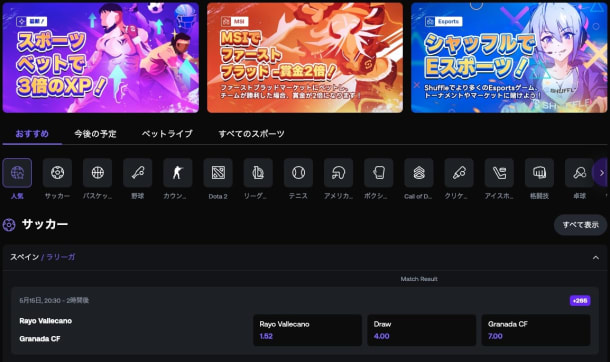Select the テニス tennis category icon
The width and height of the screenshot is (610, 362).
pyautogui.click(x=298, y=173)
